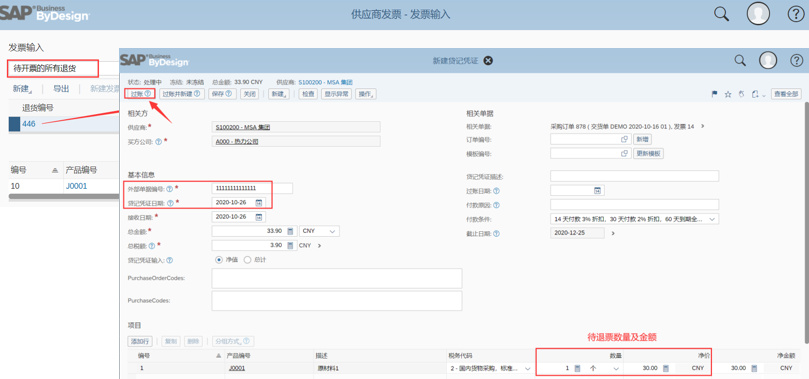The image size is (809, 379).
Task: Open calendar picker for 过账日期
Action: point(598,191)
